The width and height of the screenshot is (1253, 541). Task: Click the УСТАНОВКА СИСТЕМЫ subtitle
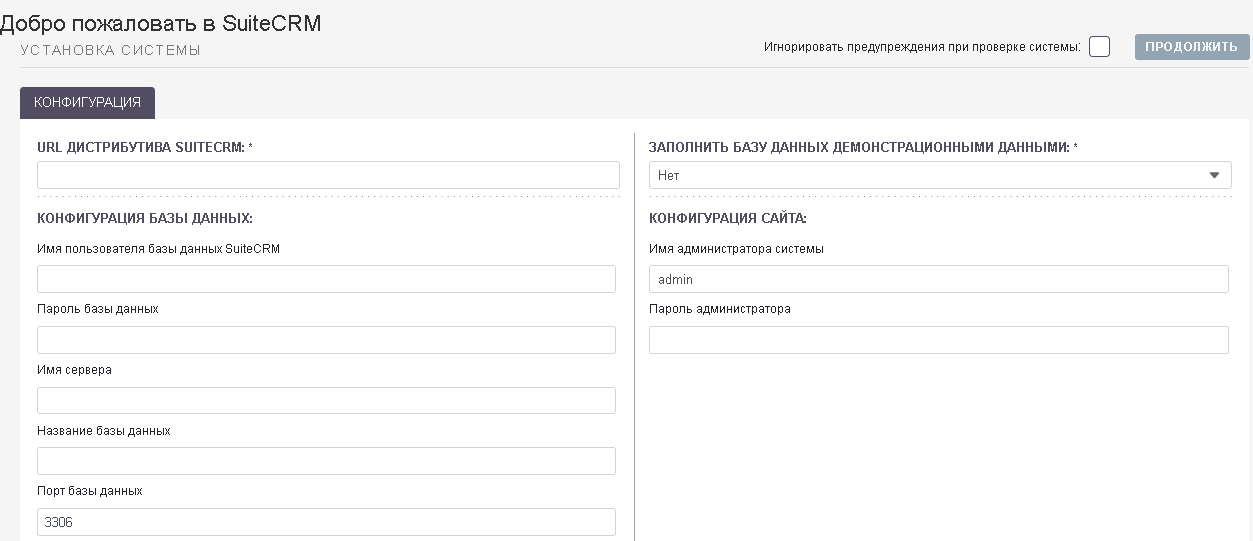click(111, 50)
